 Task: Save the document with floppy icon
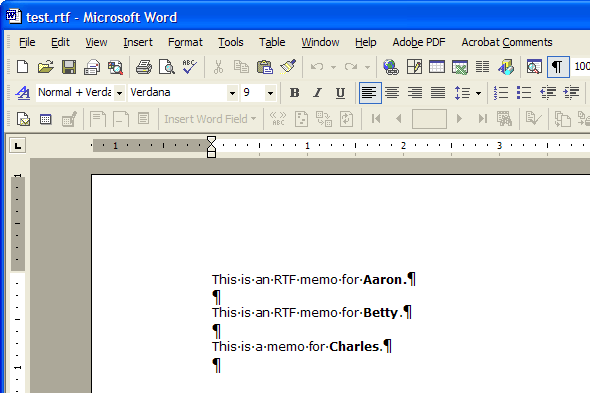point(69,67)
